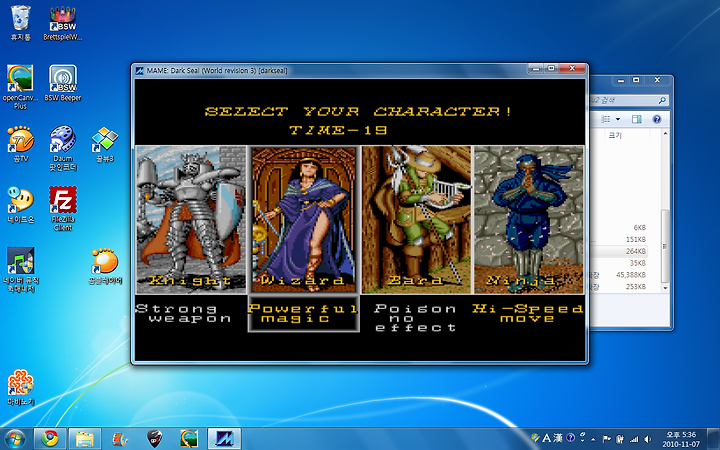
Task: Click the MAME taskbar button
Action: tap(224, 439)
